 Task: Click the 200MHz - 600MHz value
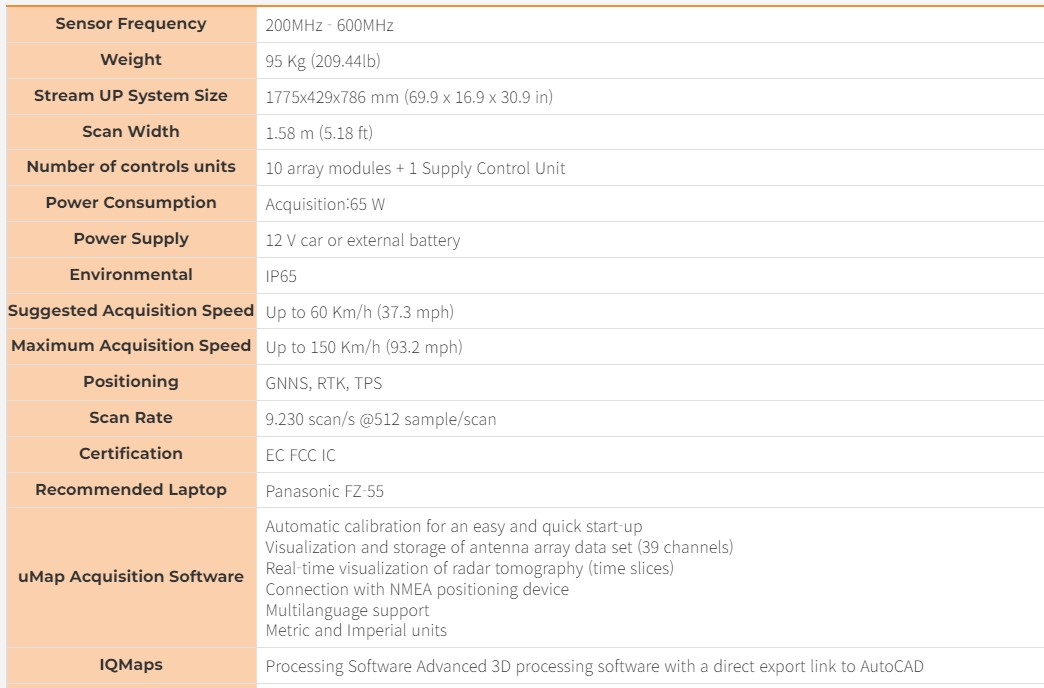329,25
